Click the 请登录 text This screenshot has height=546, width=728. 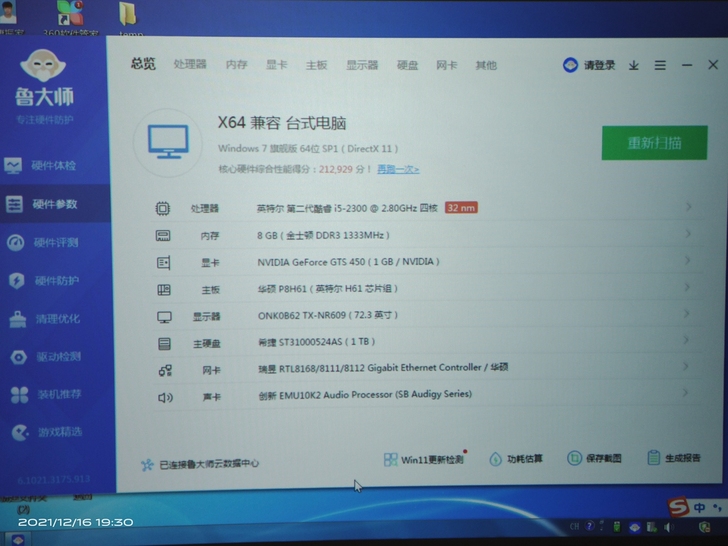pyautogui.click(x=599, y=65)
